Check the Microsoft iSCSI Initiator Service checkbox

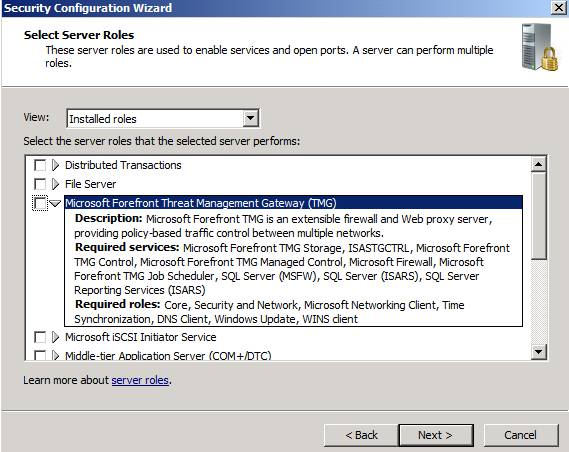40,337
